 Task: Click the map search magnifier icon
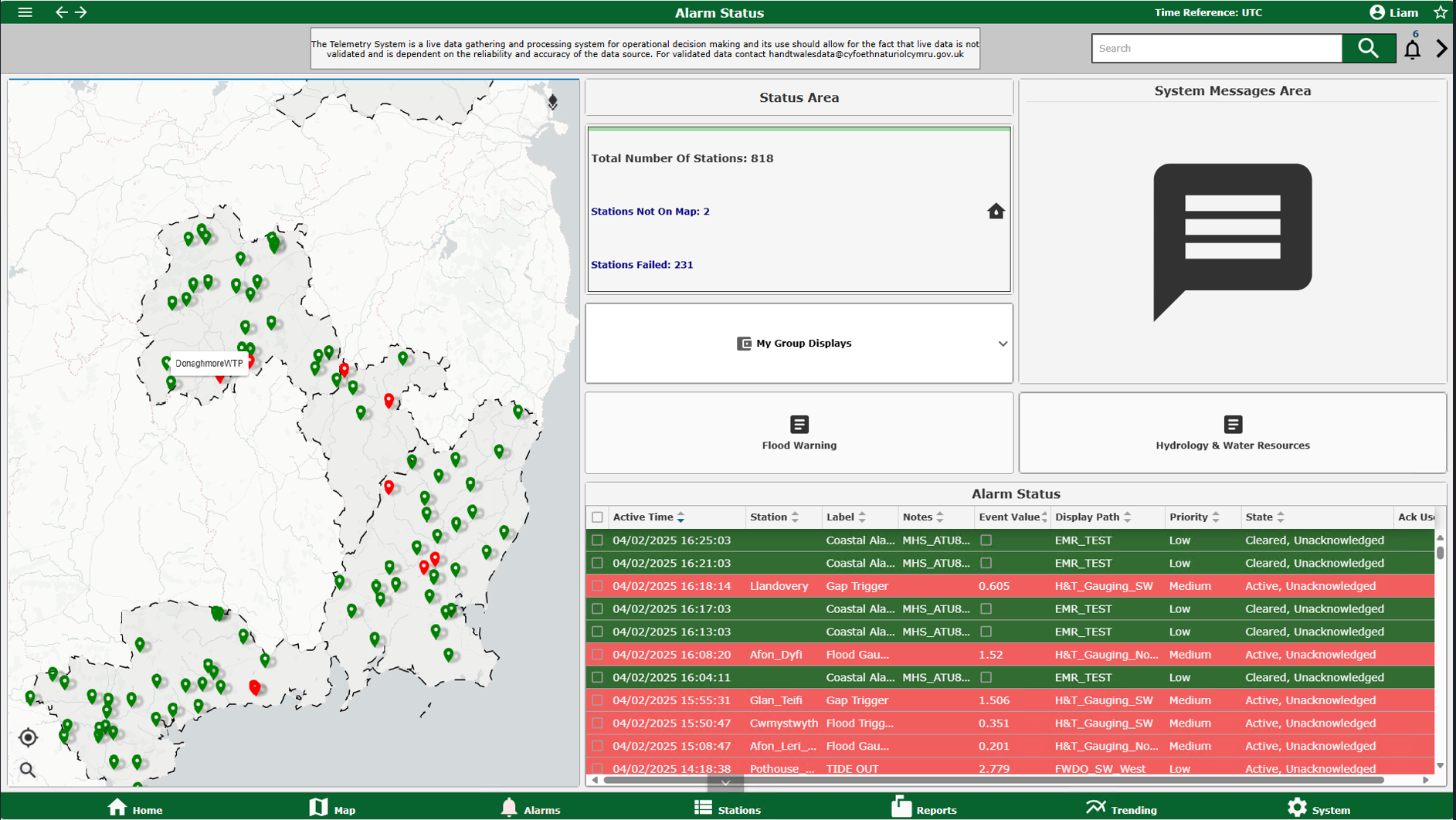click(x=28, y=770)
